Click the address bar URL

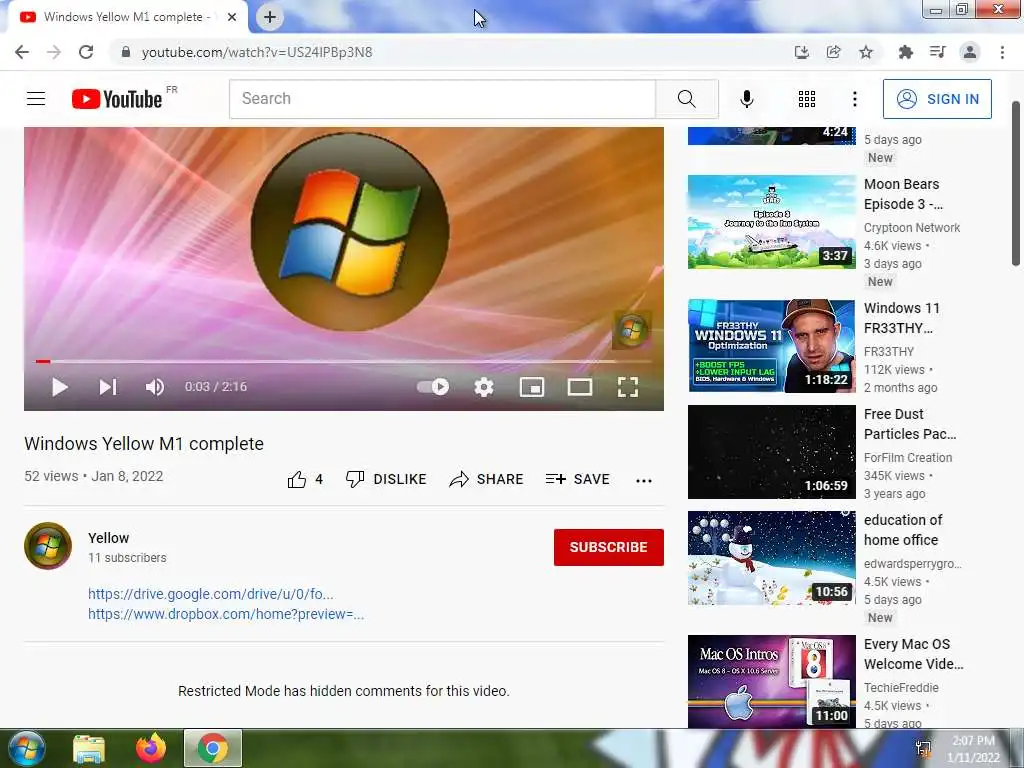[x=257, y=52]
